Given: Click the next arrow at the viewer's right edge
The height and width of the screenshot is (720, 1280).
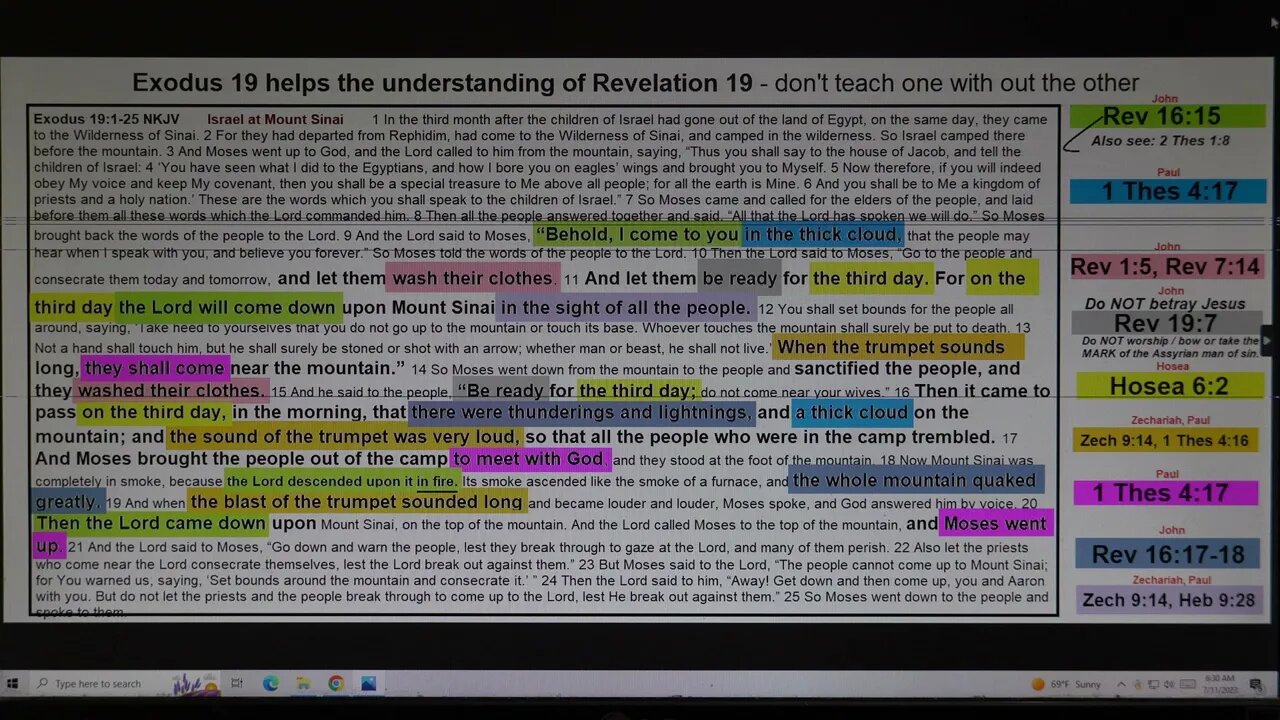Looking at the screenshot, I should pyautogui.click(x=1267, y=341).
